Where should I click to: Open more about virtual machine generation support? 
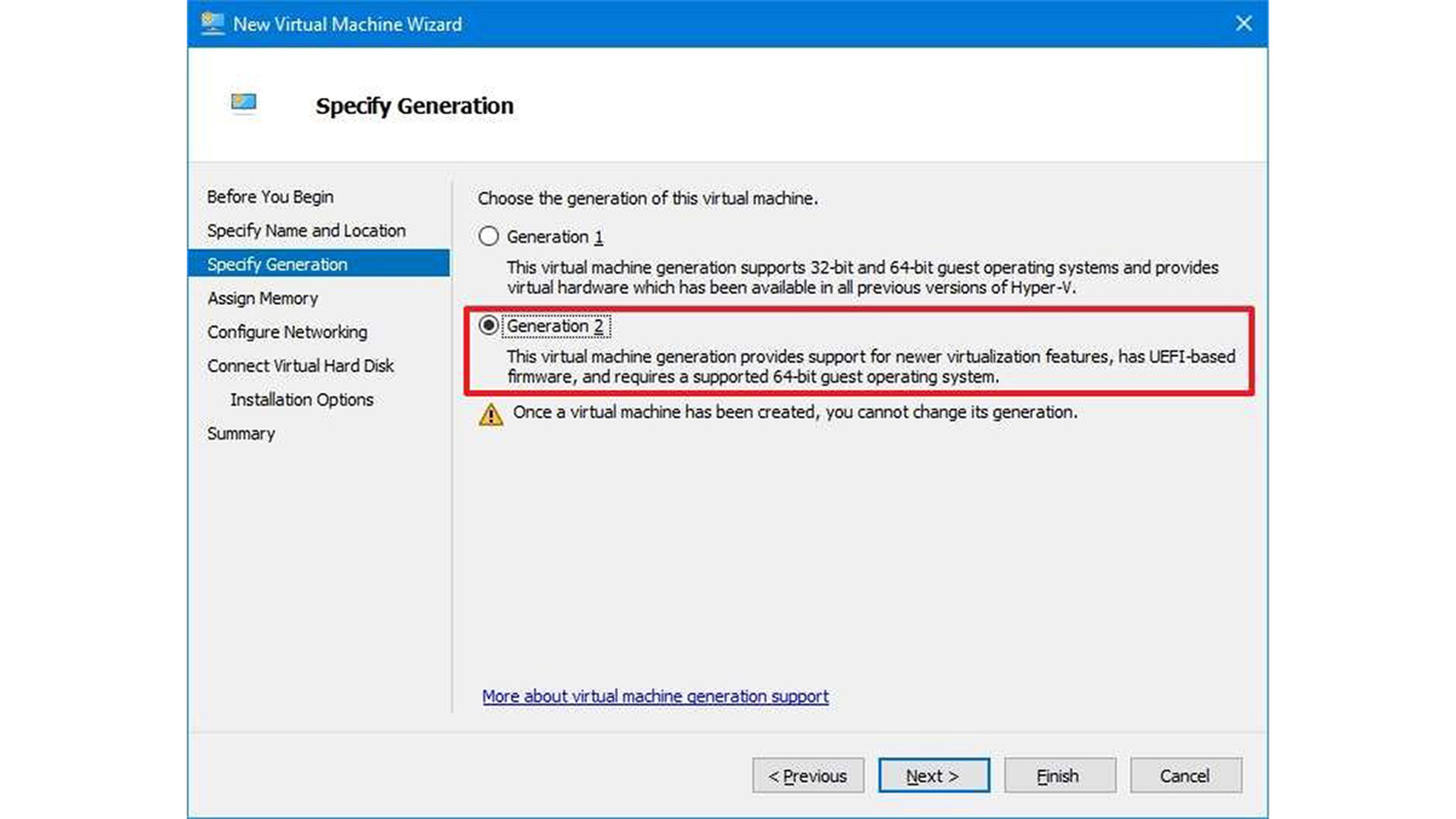(x=655, y=695)
